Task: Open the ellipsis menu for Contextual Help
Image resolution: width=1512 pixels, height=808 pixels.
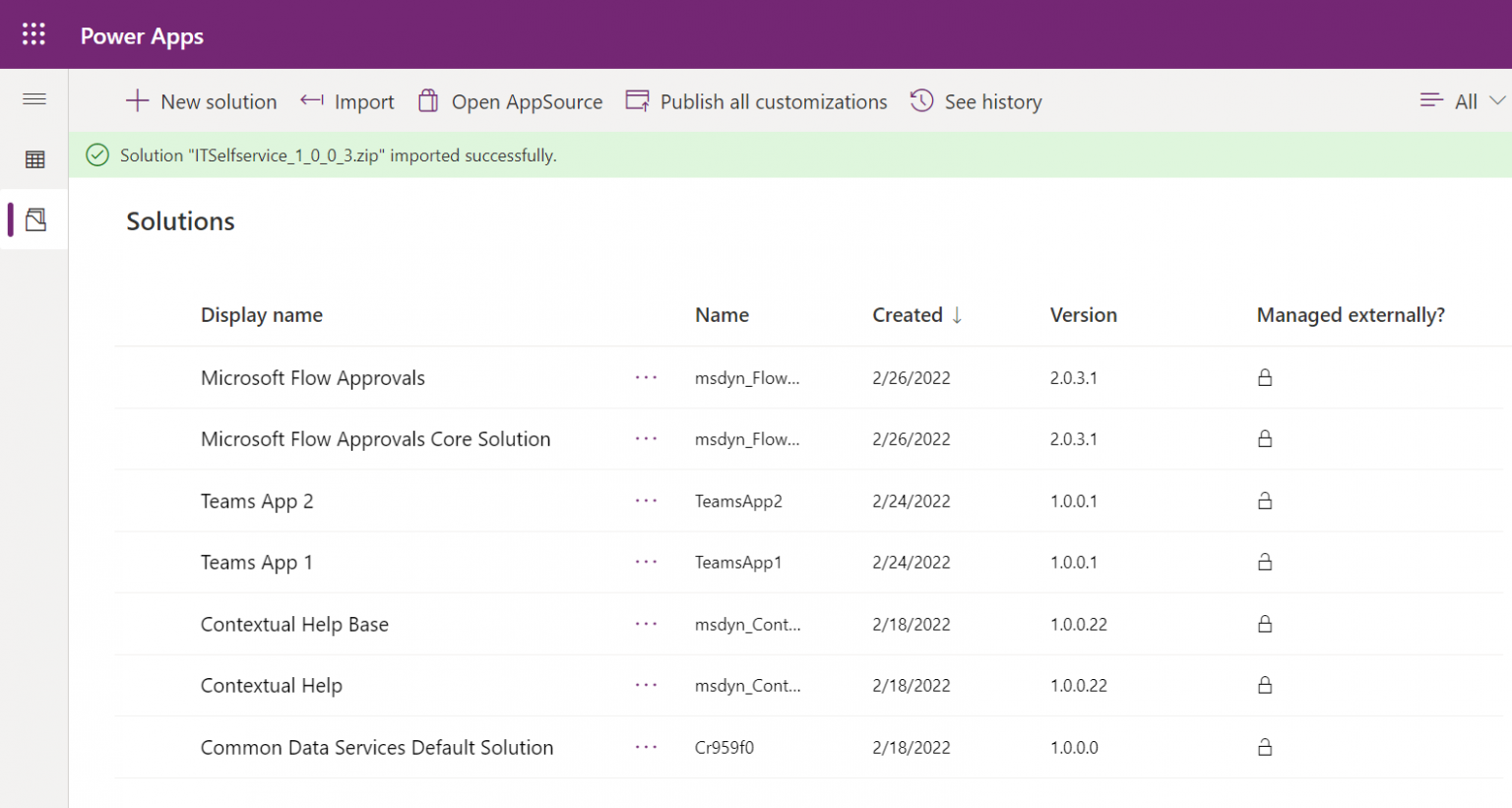Action: (x=646, y=685)
